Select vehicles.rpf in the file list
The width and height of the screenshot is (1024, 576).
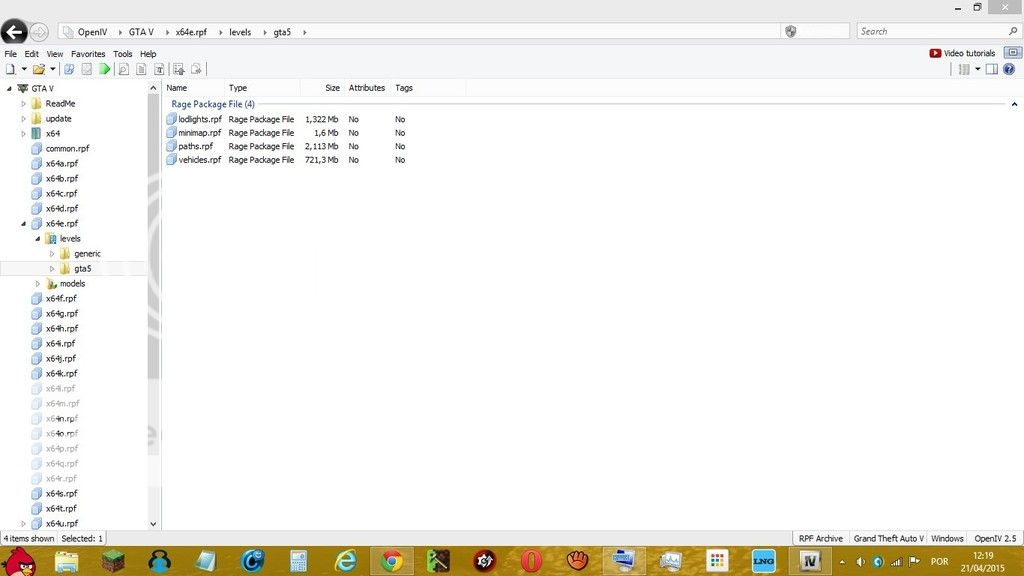click(x=199, y=160)
